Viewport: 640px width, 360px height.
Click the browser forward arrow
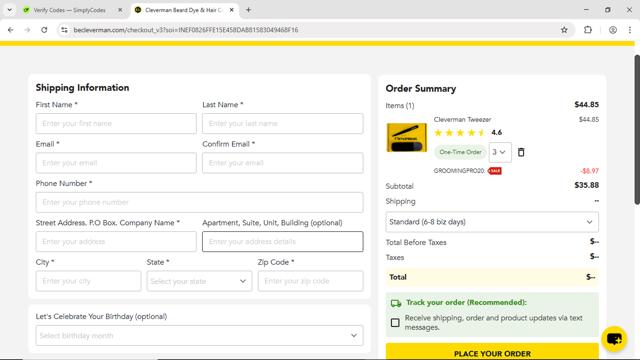[27, 30]
